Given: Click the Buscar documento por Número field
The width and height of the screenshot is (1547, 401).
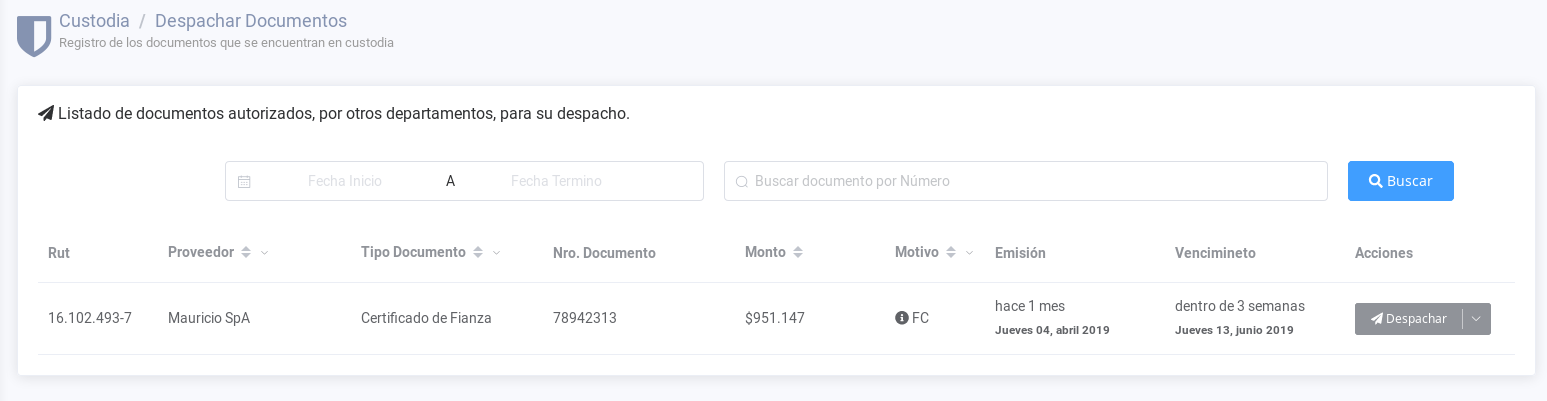Looking at the screenshot, I should pyautogui.click(x=1030, y=181).
